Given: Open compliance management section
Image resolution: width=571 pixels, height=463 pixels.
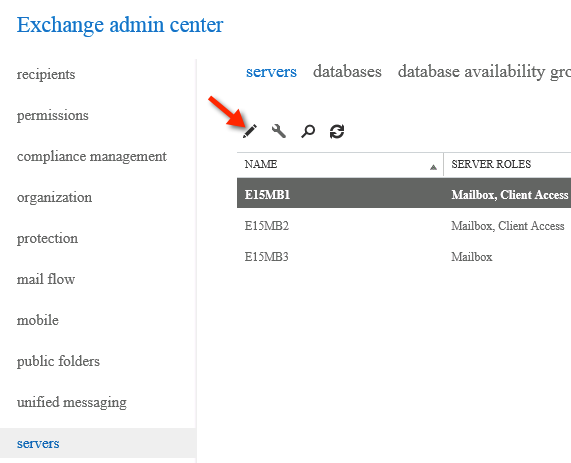Looking at the screenshot, I should [92, 157].
